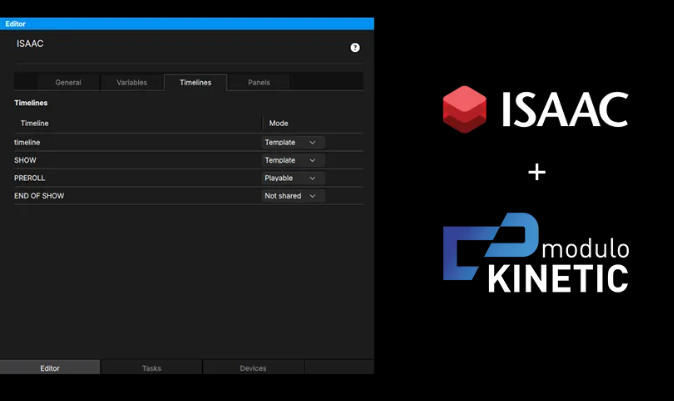The image size is (674, 401).
Task: Open Mode dropdown for timeline row
Action: point(293,142)
